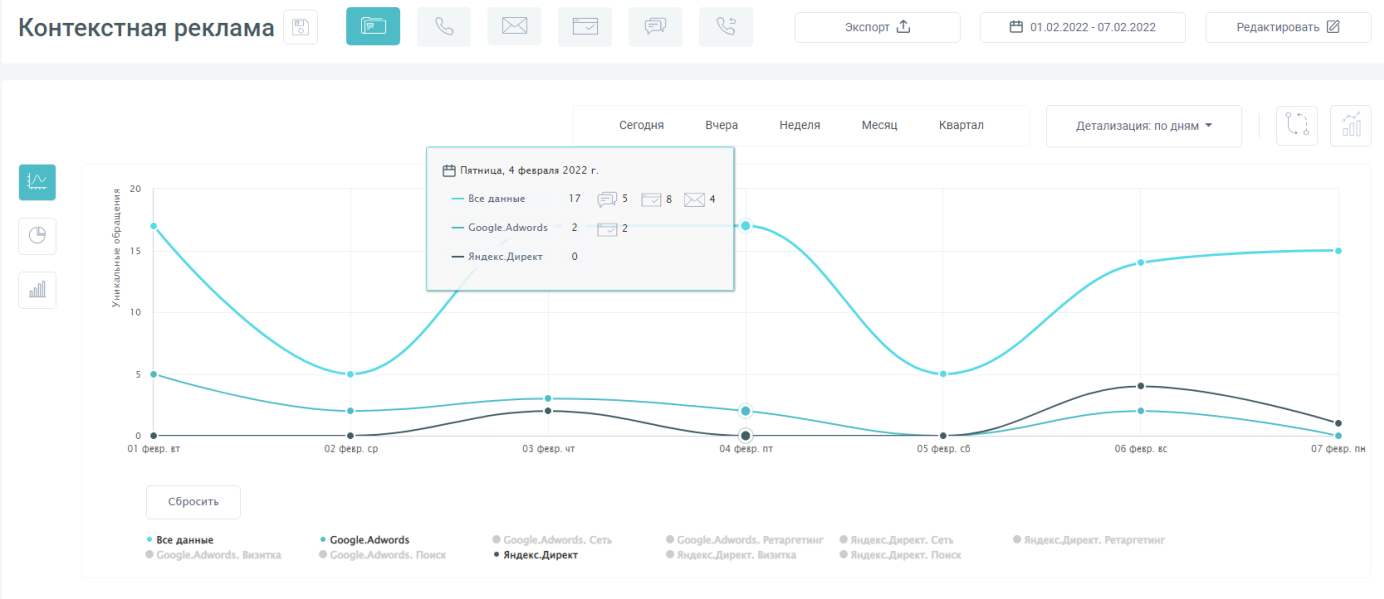This screenshot has height=599, width=1384.
Task: Open the date range picker 01.02.2022 - 07.02.2022
Action: tap(1083, 27)
